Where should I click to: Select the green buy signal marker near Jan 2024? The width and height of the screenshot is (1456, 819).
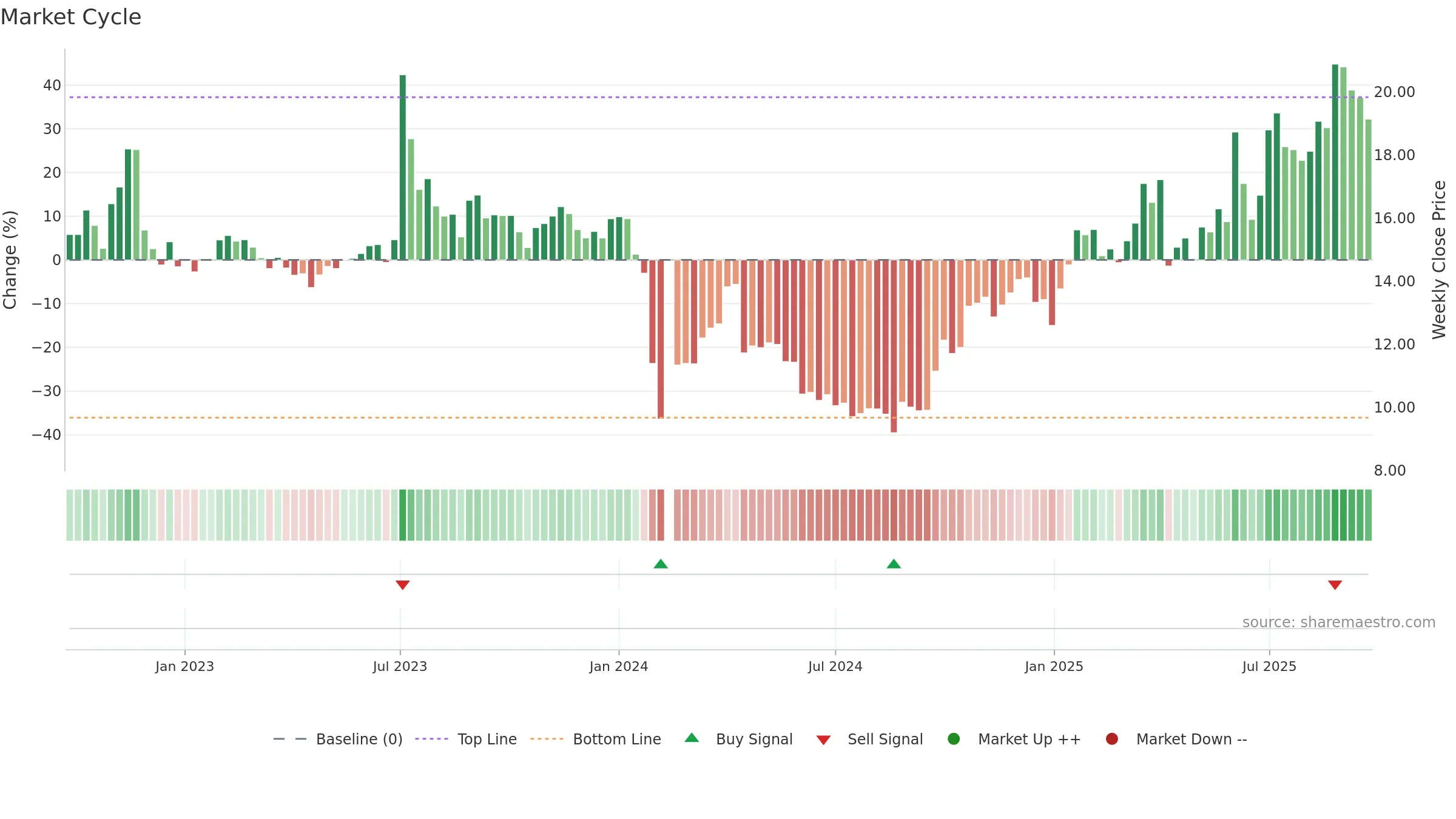(661, 564)
